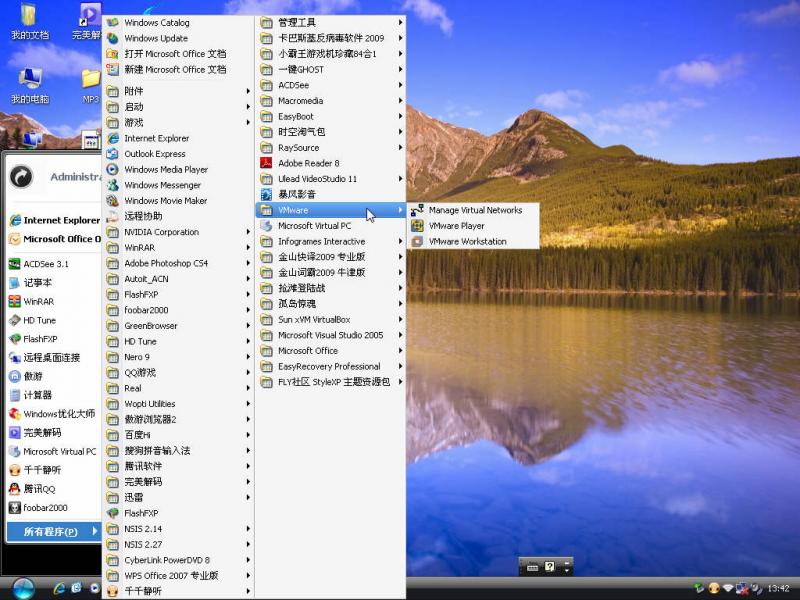This screenshot has width=800, height=600.
Task: Click 所有程序(P) button
Action: pyautogui.click(x=54, y=532)
